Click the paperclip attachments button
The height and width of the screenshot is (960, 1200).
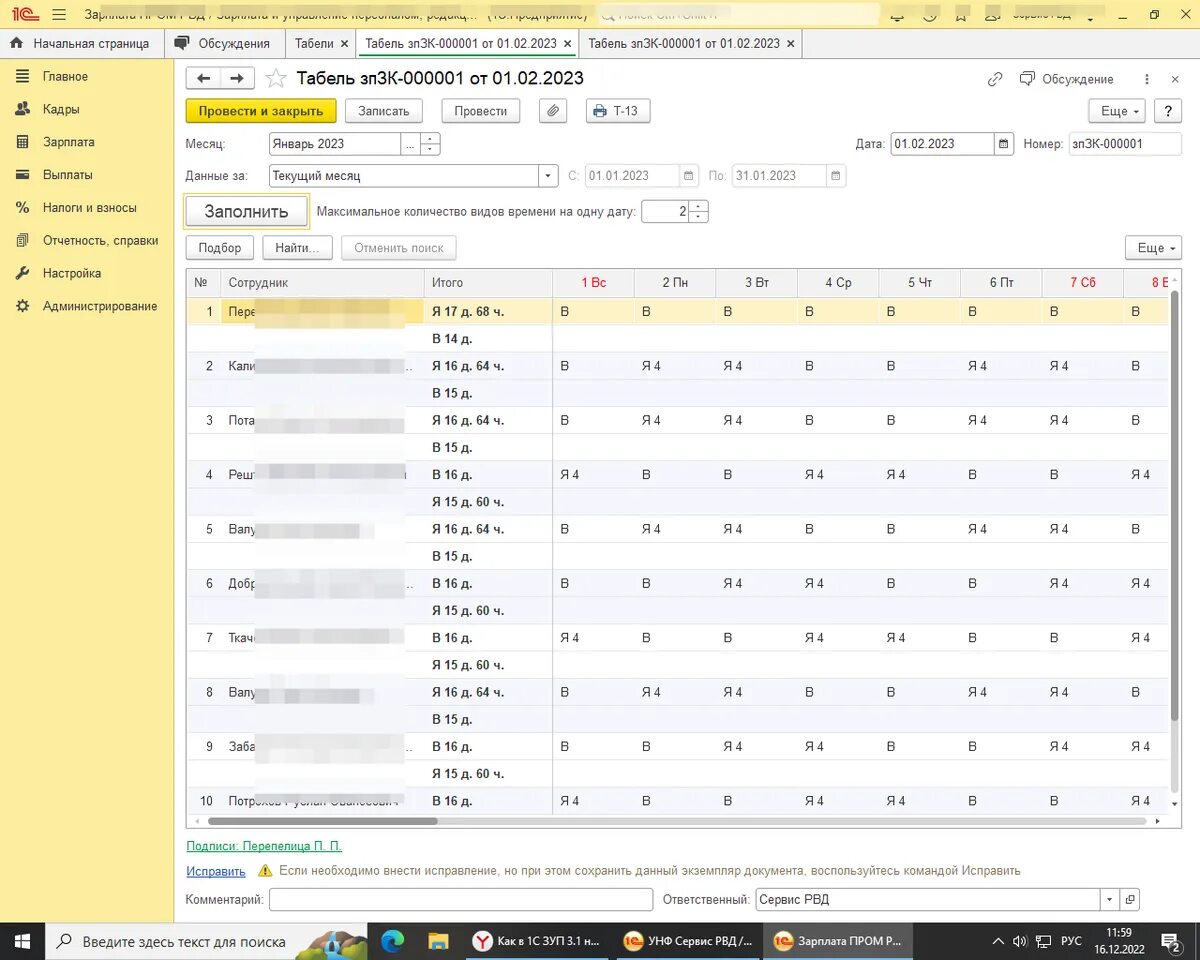coord(553,111)
